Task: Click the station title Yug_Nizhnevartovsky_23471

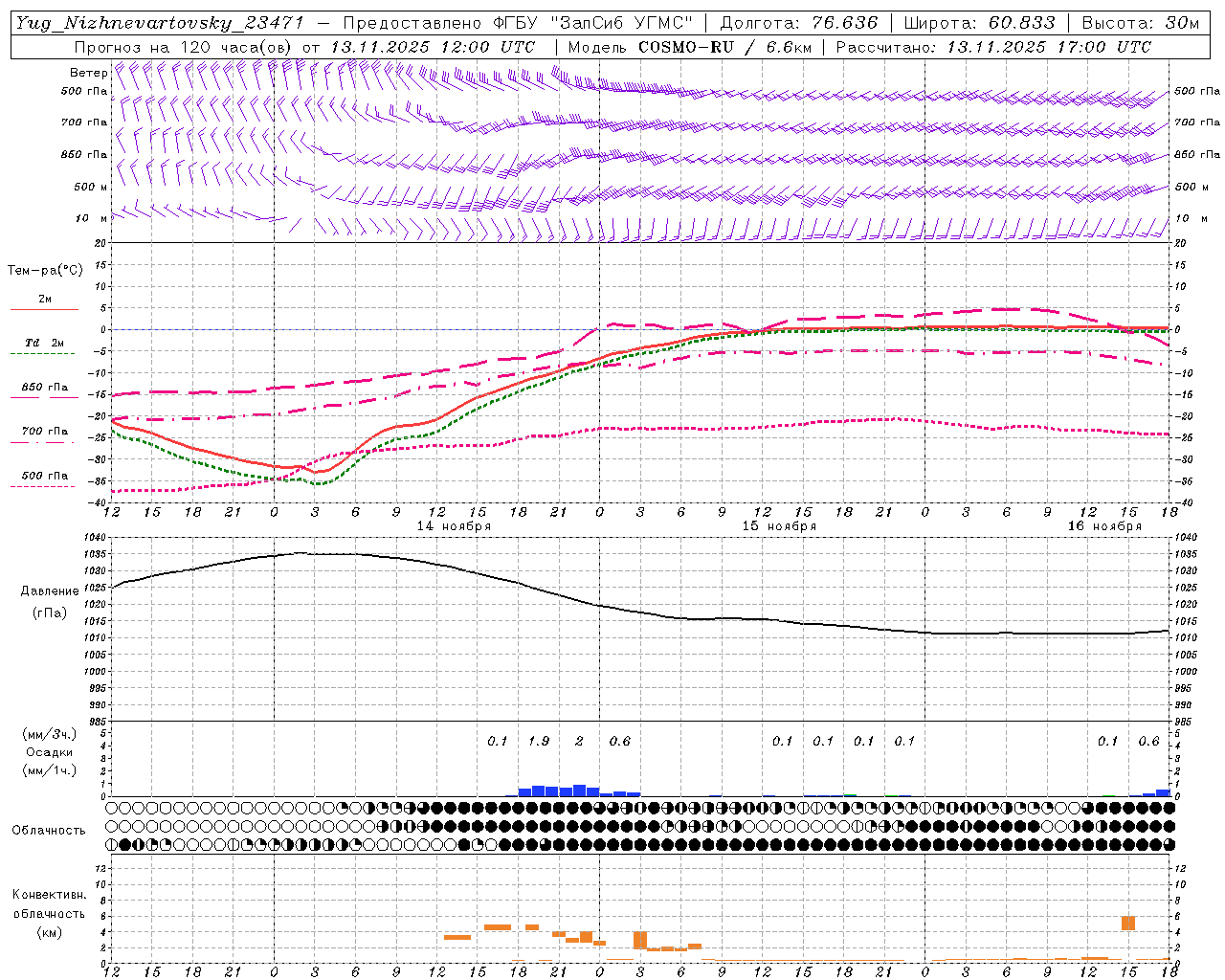Action: (x=160, y=23)
